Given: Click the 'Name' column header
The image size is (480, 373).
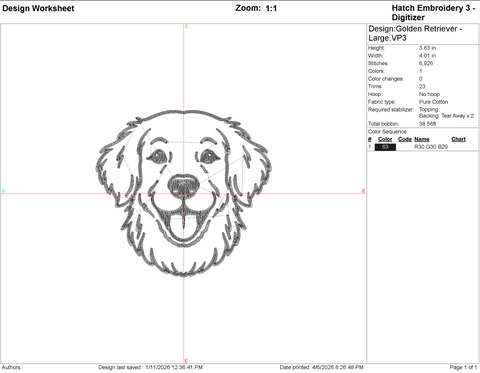Looking at the screenshot, I should pyautogui.click(x=422, y=139).
